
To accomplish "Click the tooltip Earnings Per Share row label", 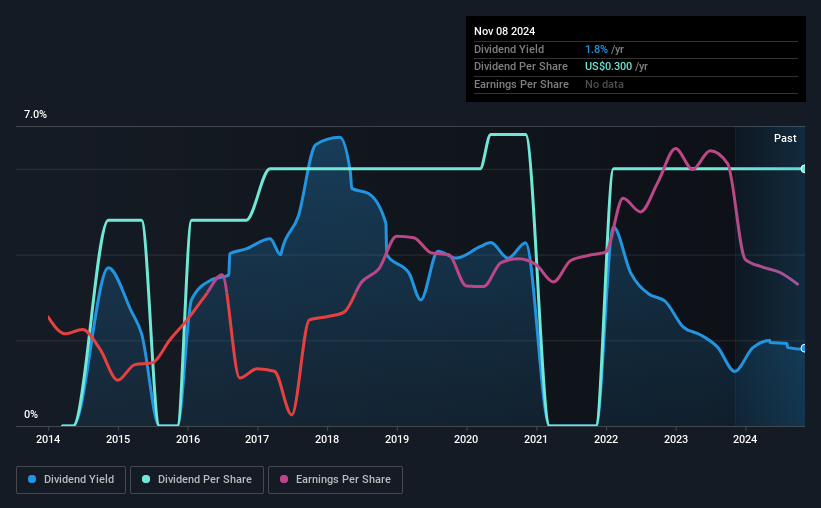I will point(521,84).
